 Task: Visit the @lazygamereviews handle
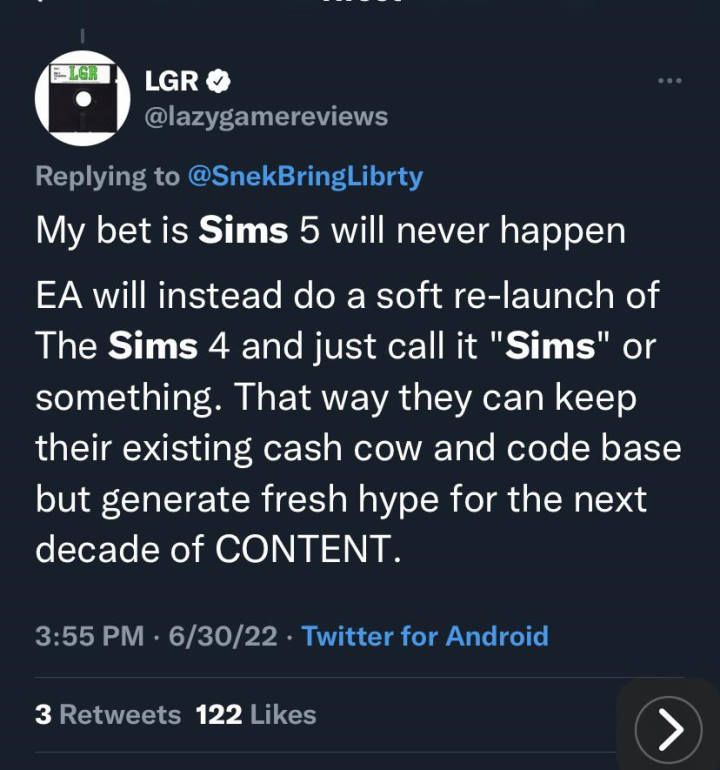pyautogui.click(x=266, y=116)
